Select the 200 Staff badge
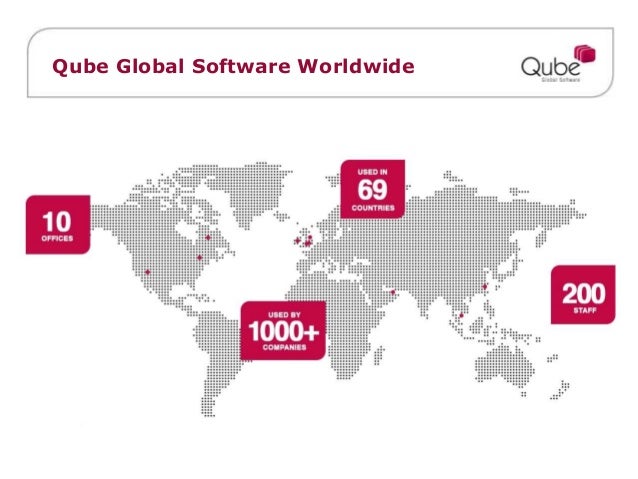638x479 pixels. point(583,295)
